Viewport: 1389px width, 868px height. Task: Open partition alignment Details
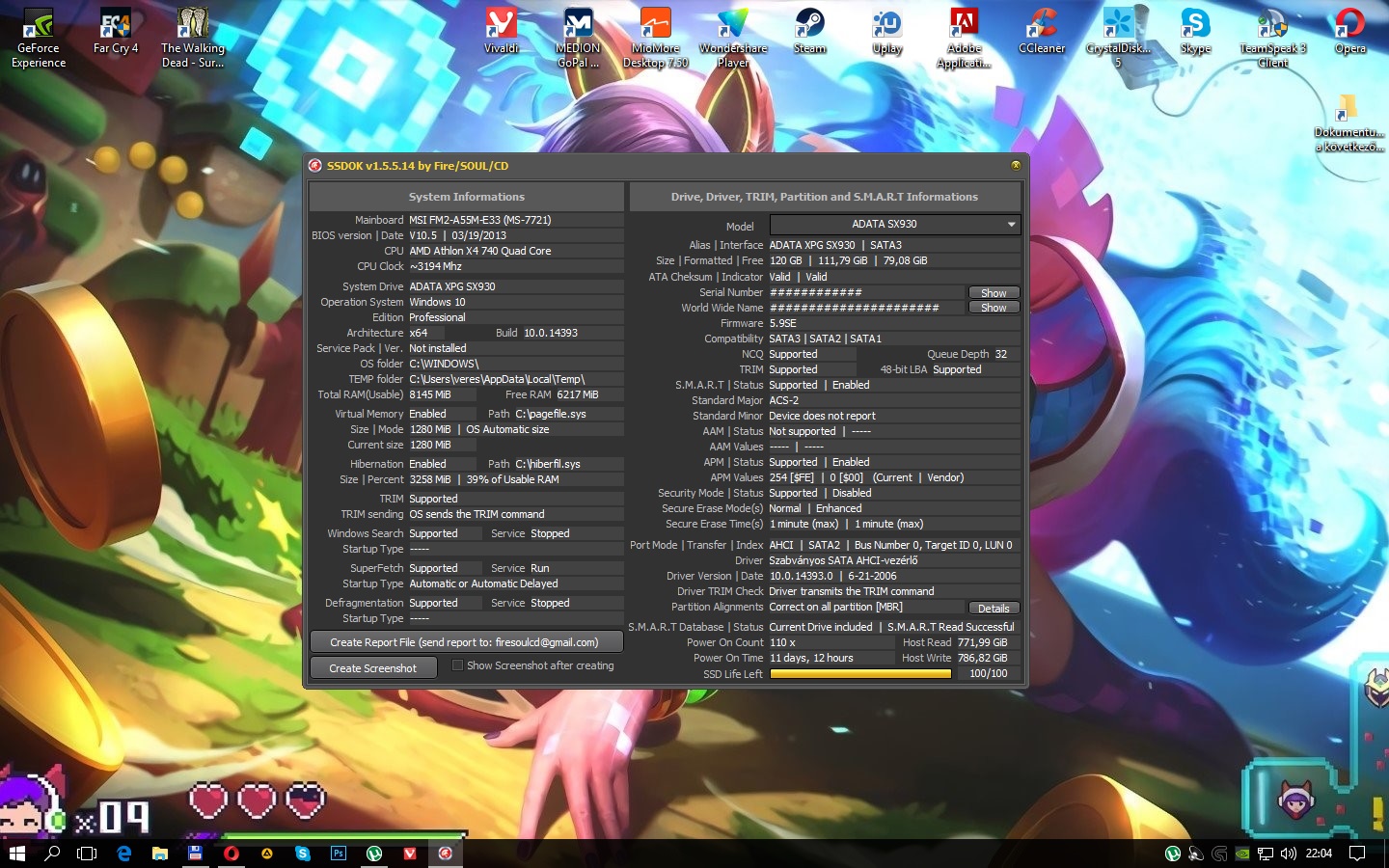[994, 609]
